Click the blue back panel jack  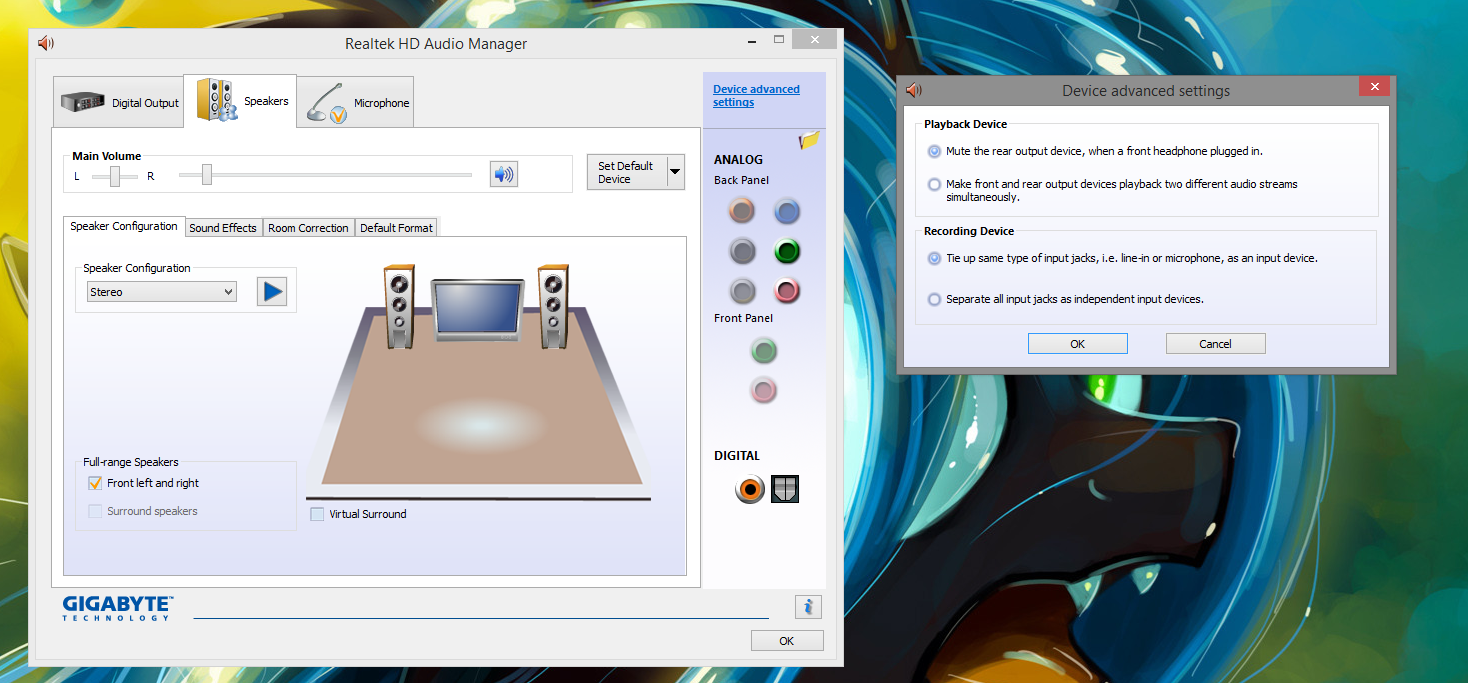tap(787, 210)
